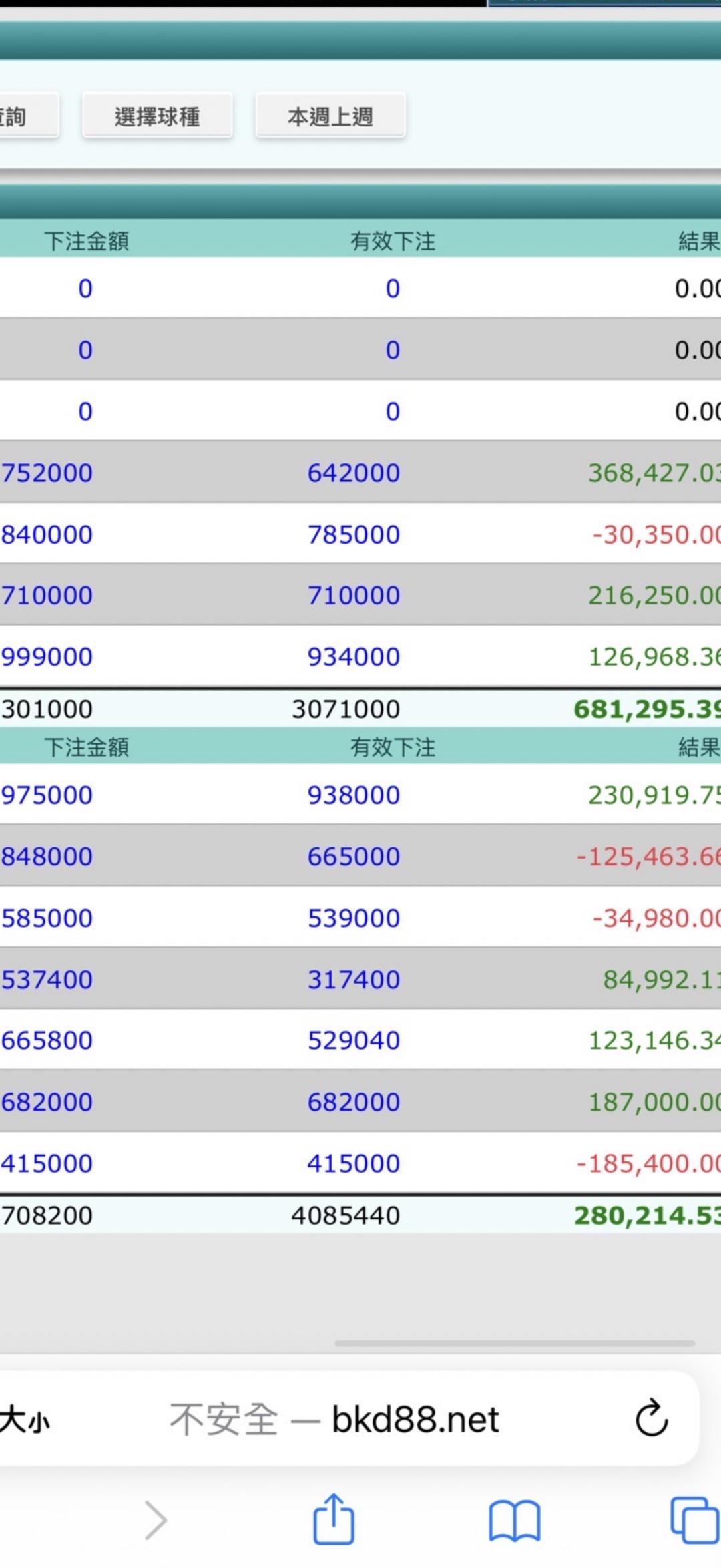
Task: Click the horizontal scrollbar under the table
Action: click(x=514, y=1343)
